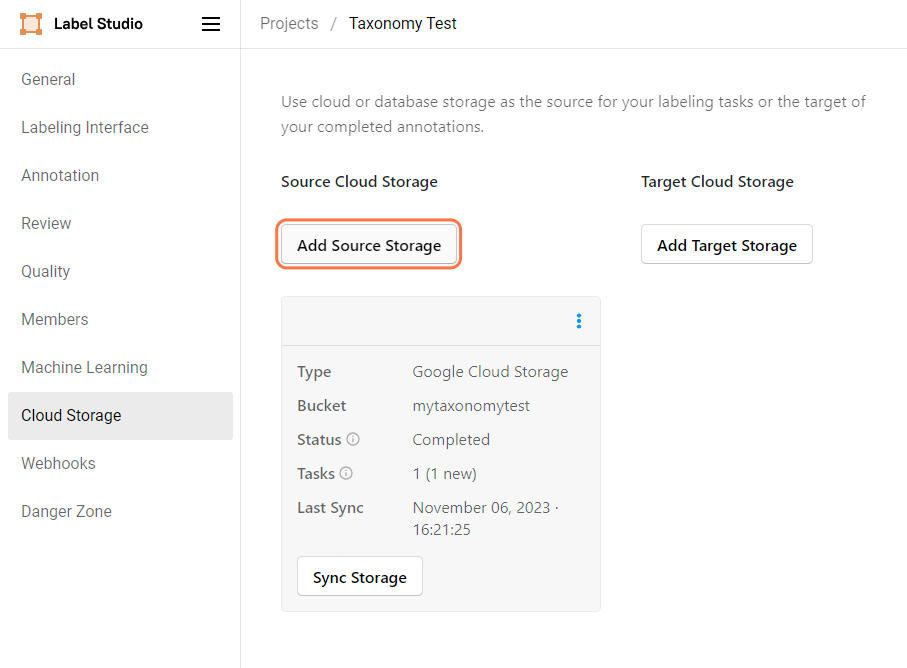
Task: Select Cloud Storage in the sidebar
Action: click(x=71, y=415)
